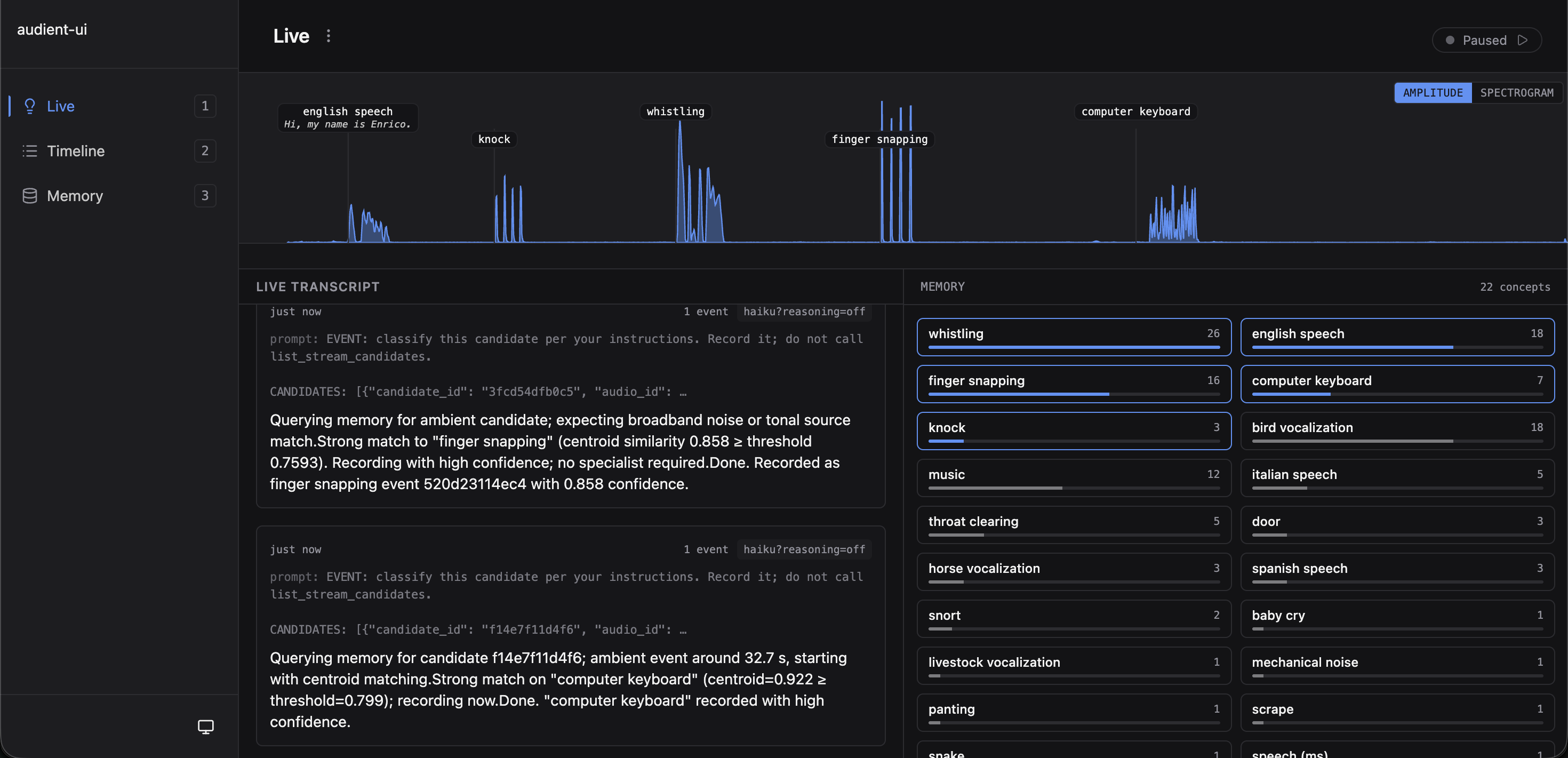Click the Memory database icon in sidebar
1568x758 pixels.
click(29, 195)
